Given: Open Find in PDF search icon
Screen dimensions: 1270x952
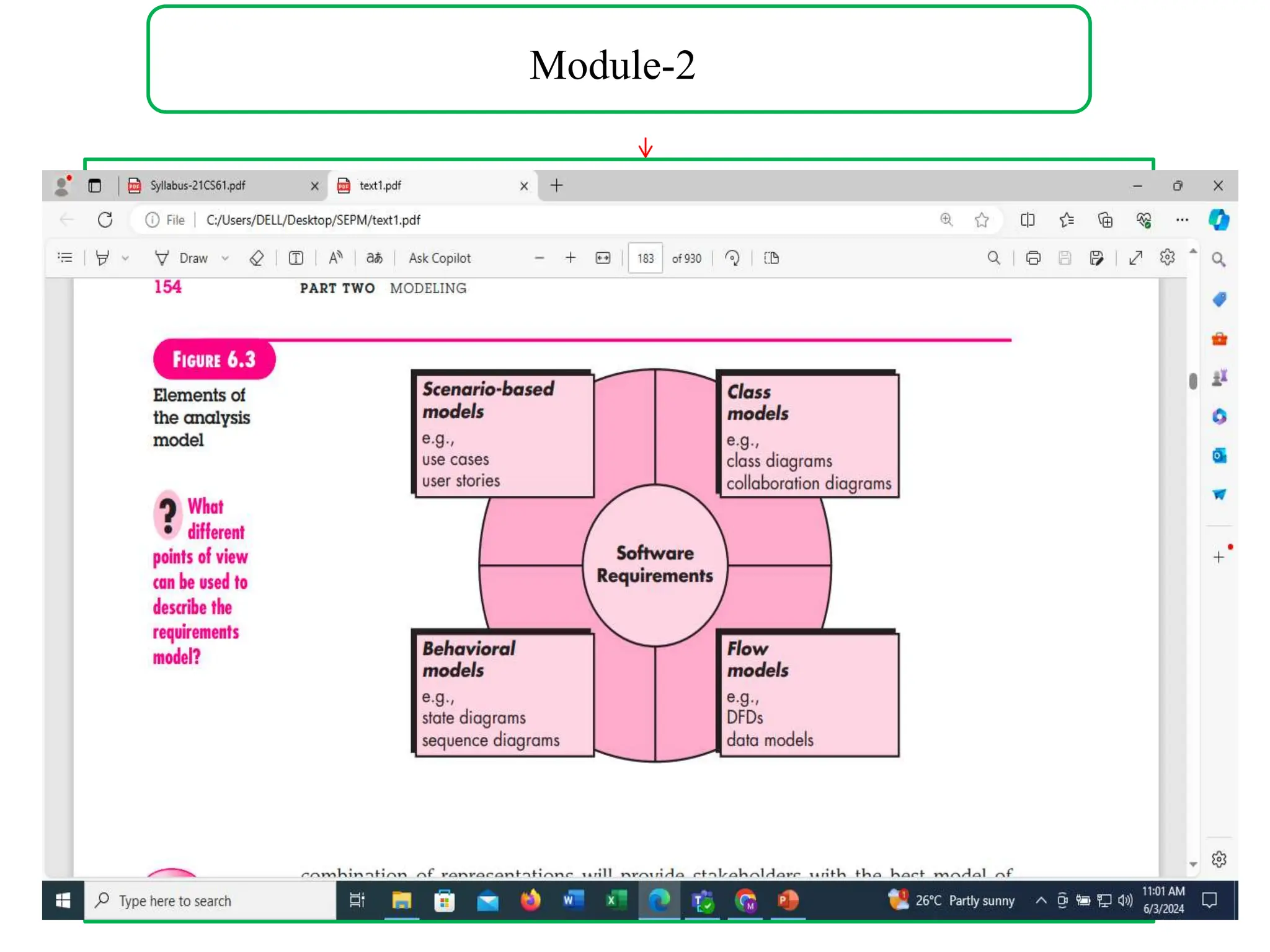Looking at the screenshot, I should 993,258.
